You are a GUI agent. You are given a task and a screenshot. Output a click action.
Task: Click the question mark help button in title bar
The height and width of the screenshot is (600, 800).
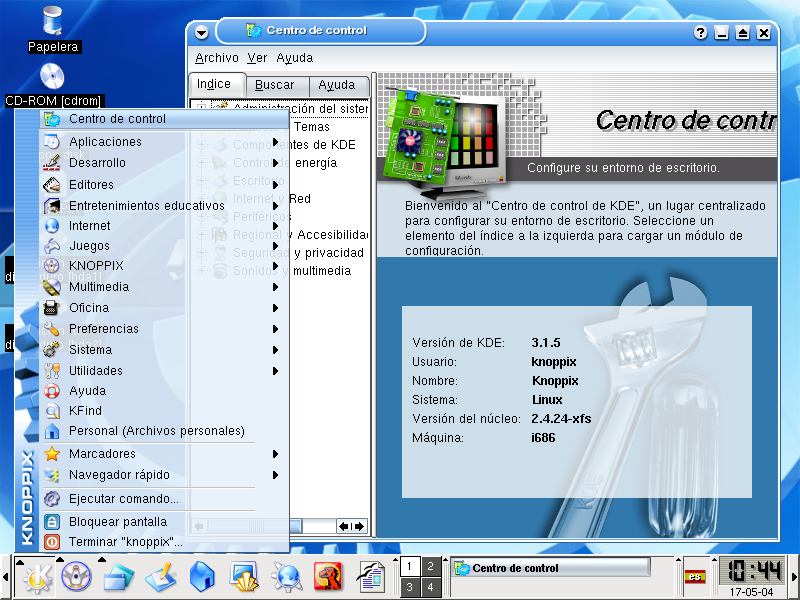pyautogui.click(x=701, y=33)
